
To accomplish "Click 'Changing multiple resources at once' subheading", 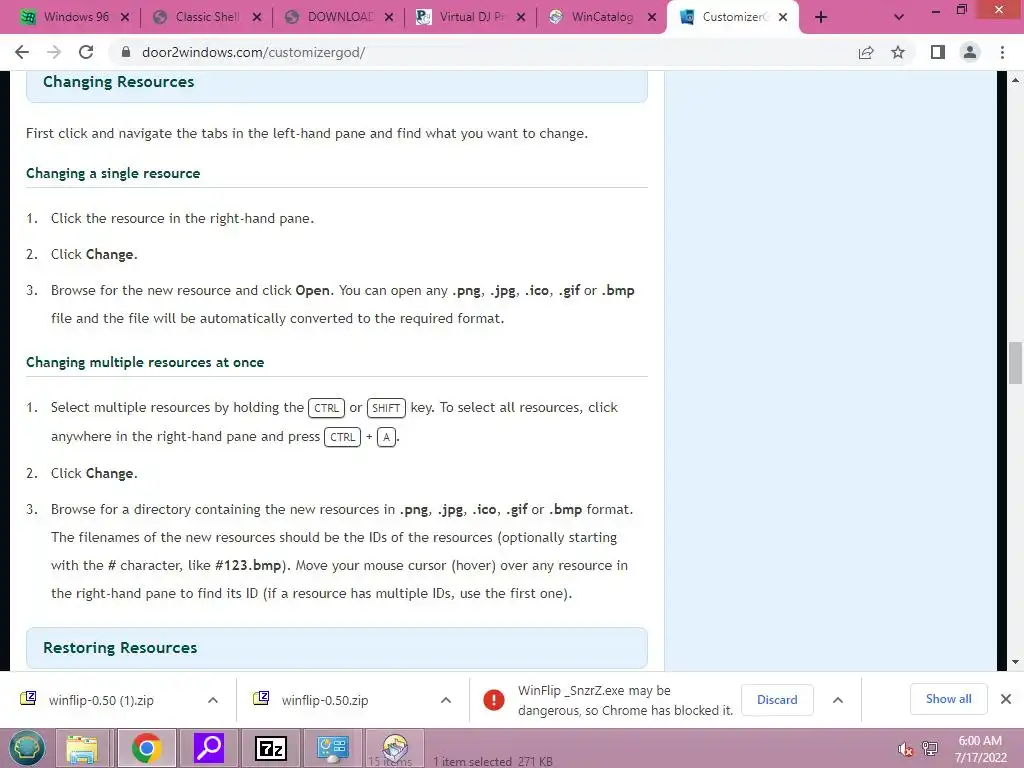I will 145,362.
